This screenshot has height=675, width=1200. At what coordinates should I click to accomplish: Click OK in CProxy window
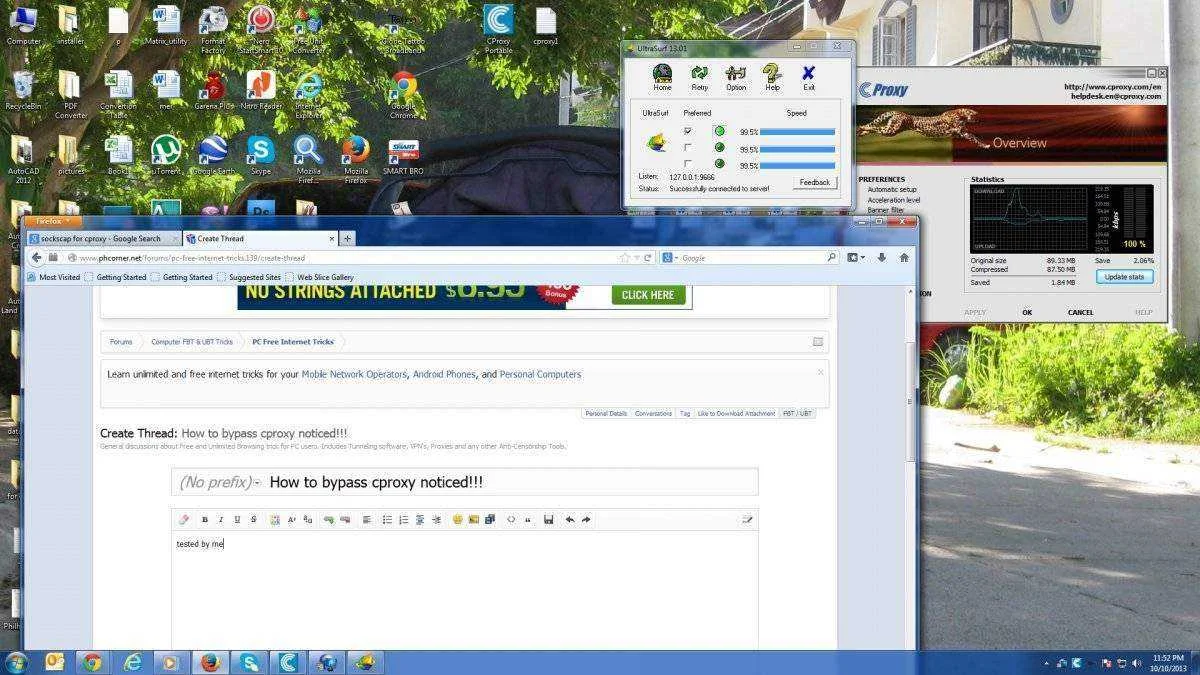[x=1027, y=312]
